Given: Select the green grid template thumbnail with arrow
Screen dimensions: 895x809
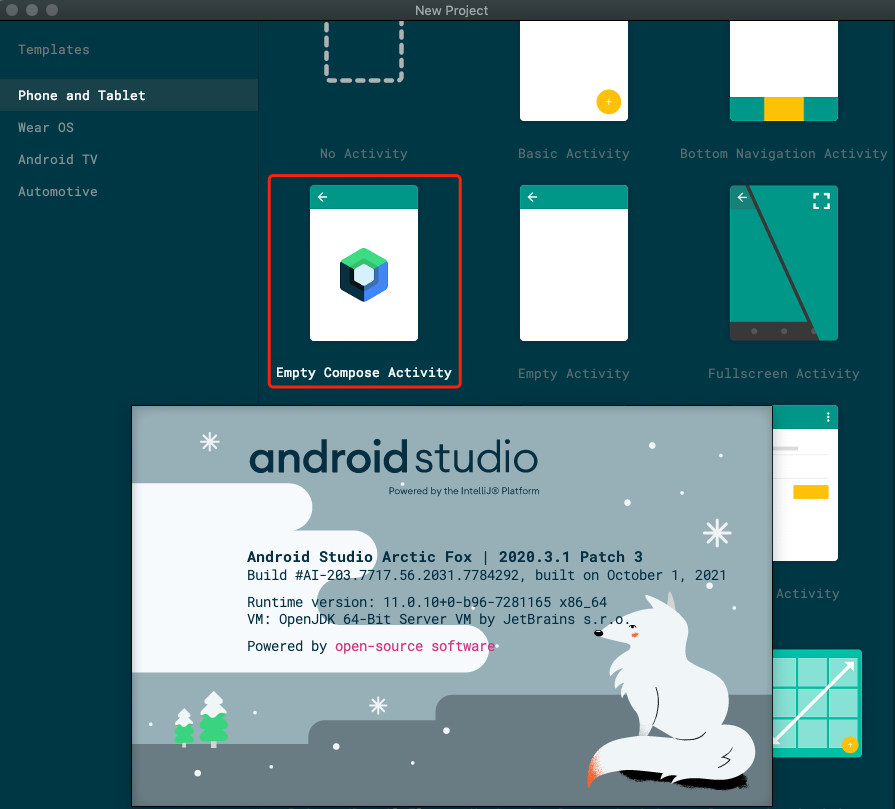Looking at the screenshot, I should coord(817,703).
